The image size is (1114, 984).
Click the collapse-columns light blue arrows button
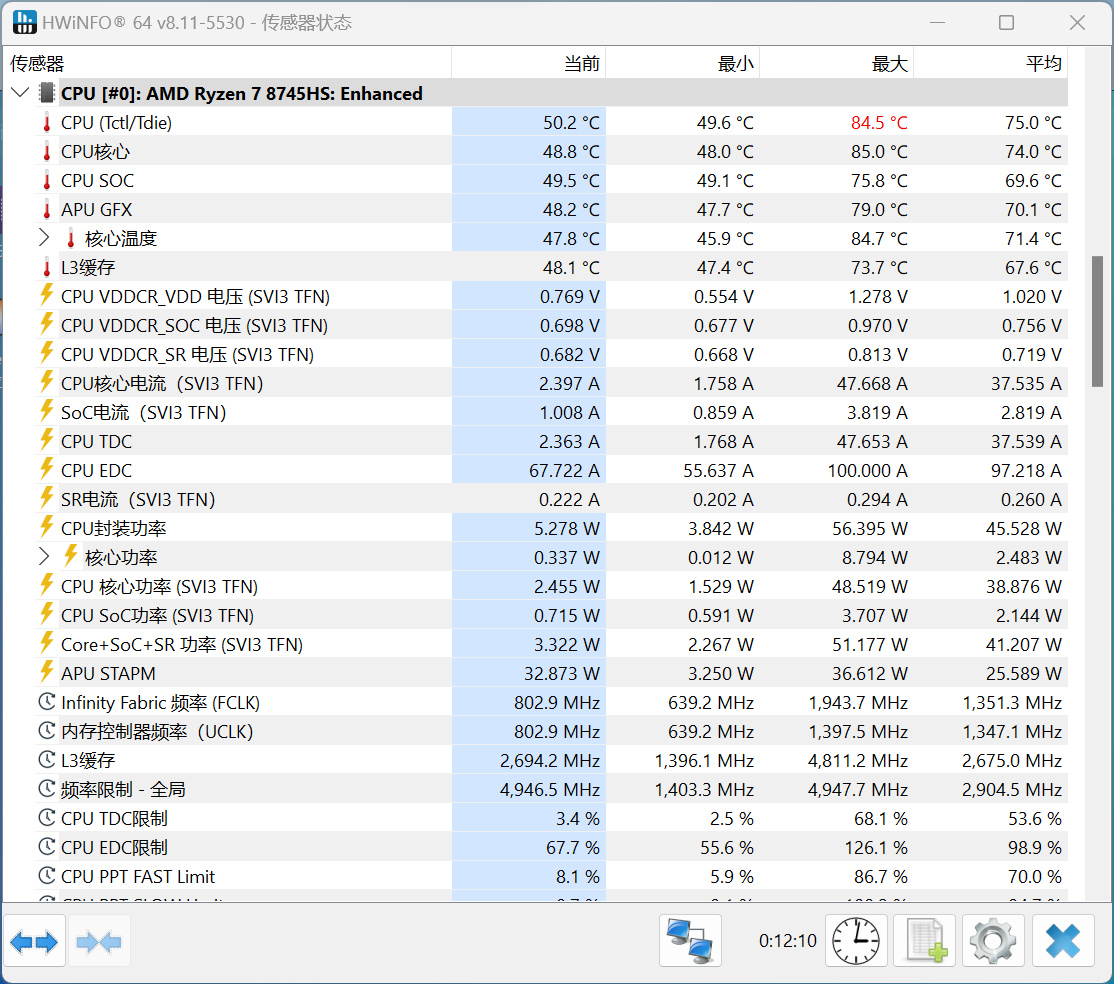(99, 941)
